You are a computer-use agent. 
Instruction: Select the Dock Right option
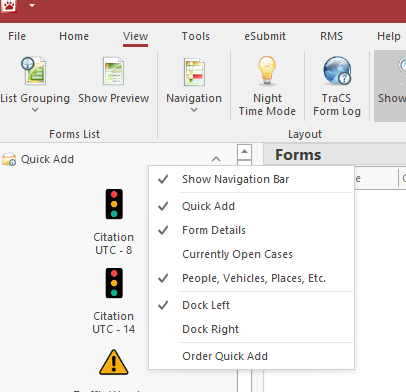251,329
